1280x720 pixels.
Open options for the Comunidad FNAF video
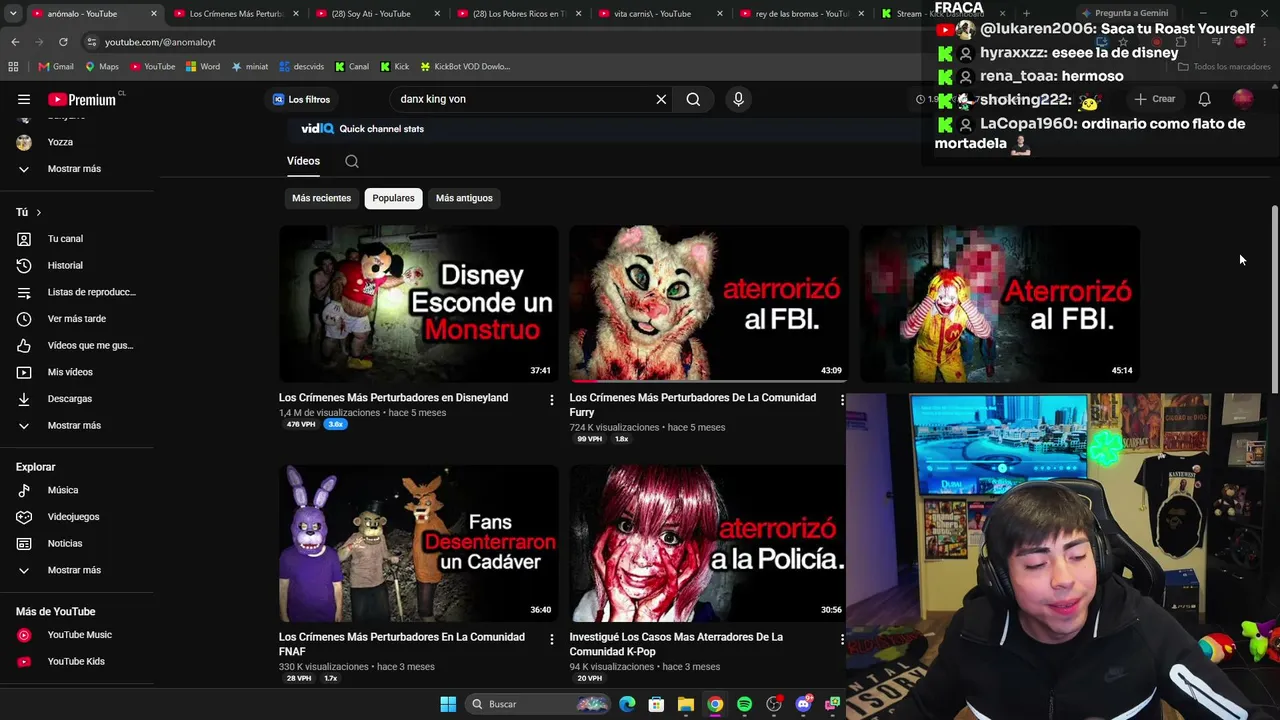[551, 639]
